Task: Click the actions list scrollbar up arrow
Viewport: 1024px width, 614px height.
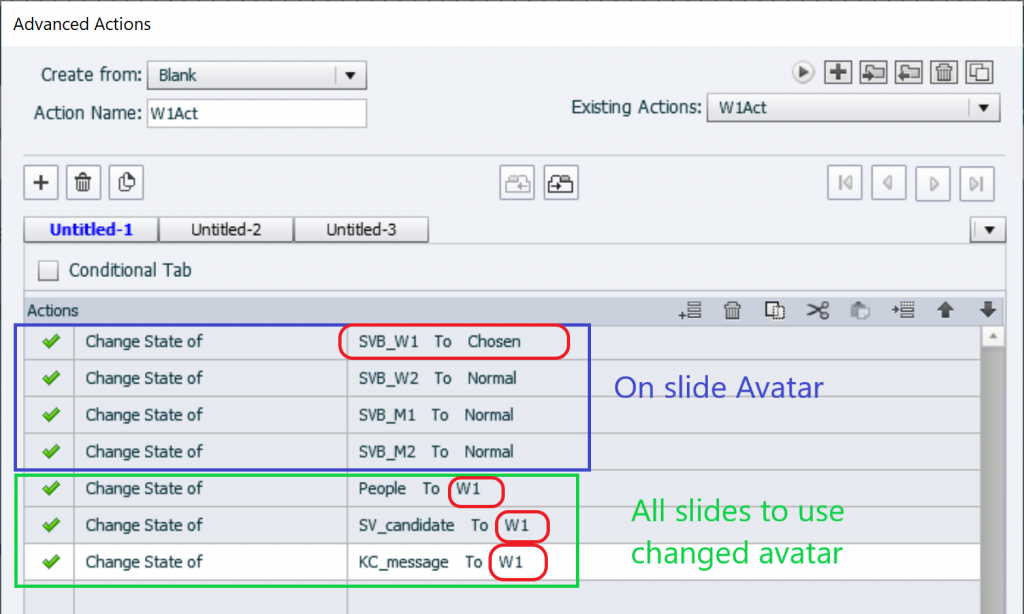Action: pyautogui.click(x=991, y=337)
